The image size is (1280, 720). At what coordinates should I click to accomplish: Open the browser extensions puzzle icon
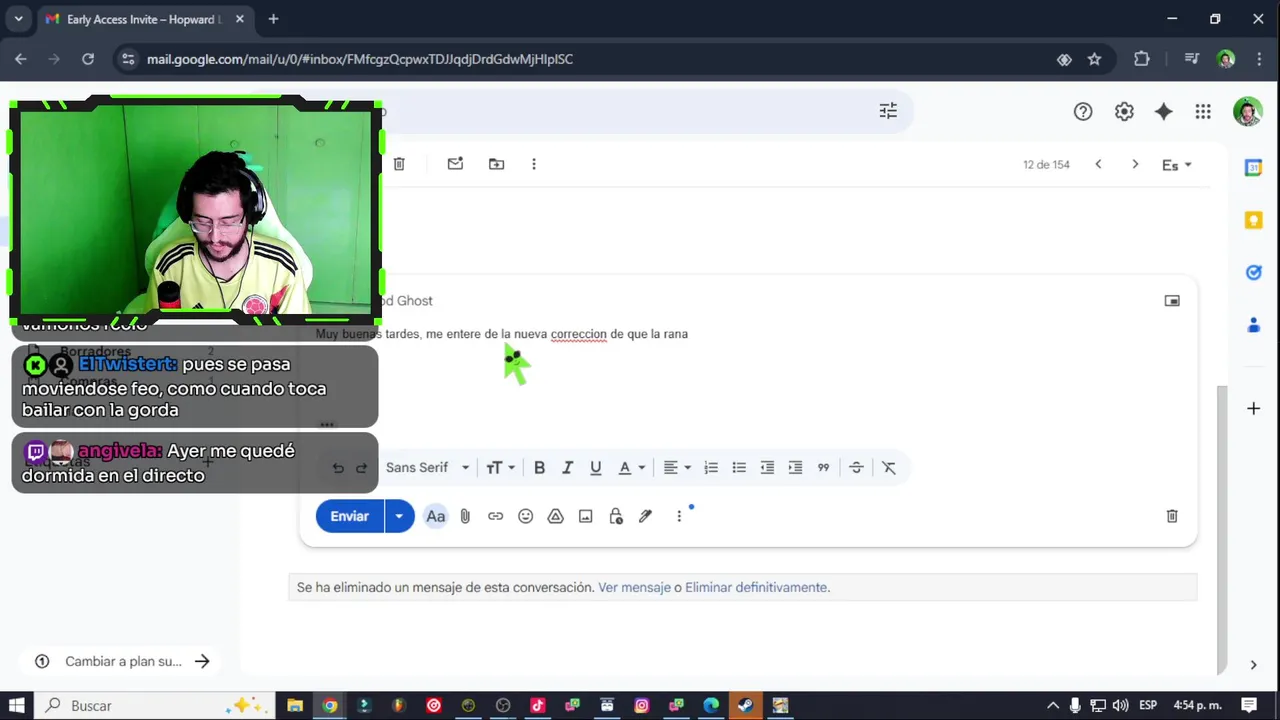coord(1142,59)
